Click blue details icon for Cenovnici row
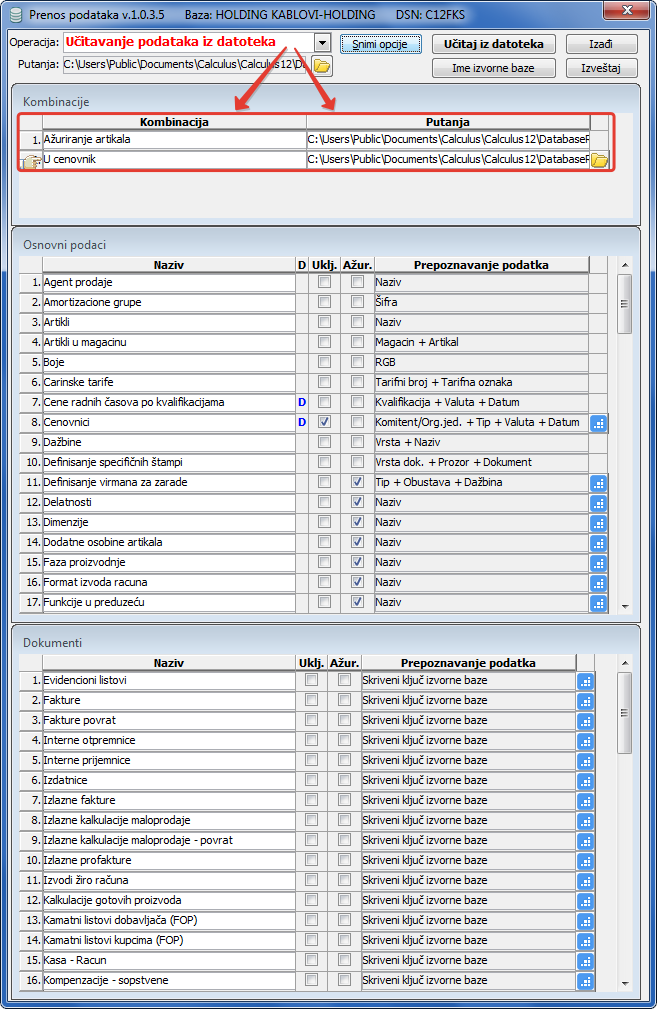657x1009 pixels. 599,423
